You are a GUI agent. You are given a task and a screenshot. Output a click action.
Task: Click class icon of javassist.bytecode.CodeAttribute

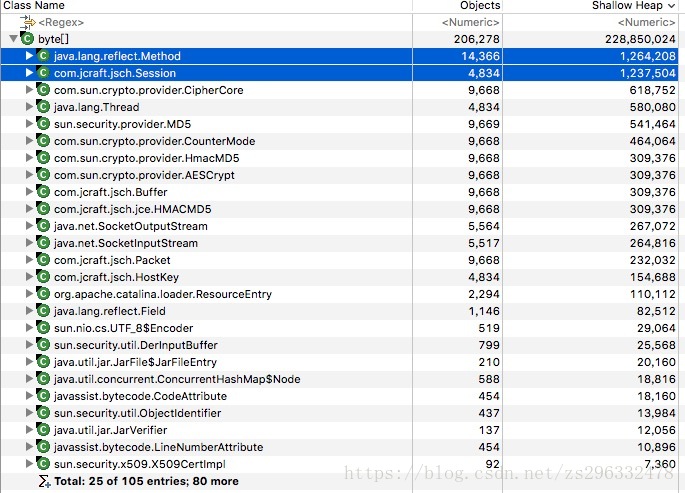(x=43, y=396)
